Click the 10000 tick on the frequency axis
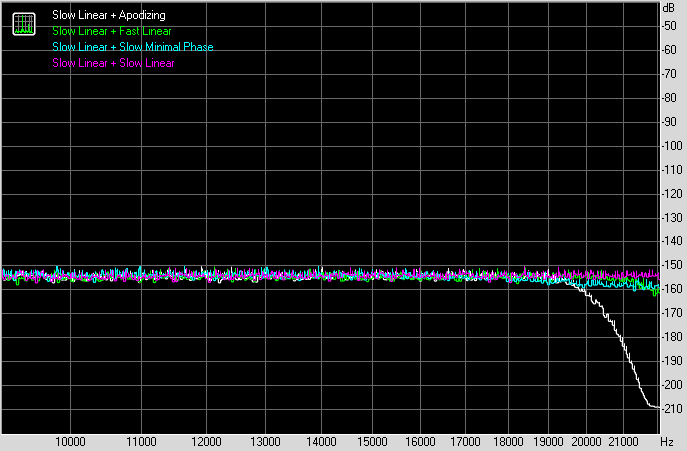Viewport: 687px width, 451px height. pos(70,441)
